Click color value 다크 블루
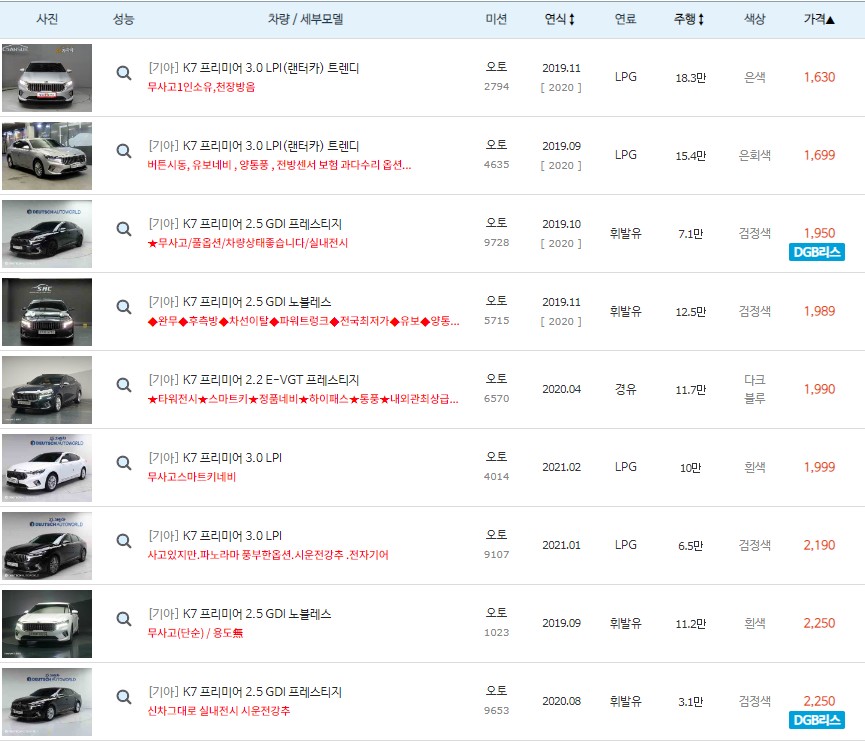Screen dimensions: 865x742 pyautogui.click(x=754, y=389)
